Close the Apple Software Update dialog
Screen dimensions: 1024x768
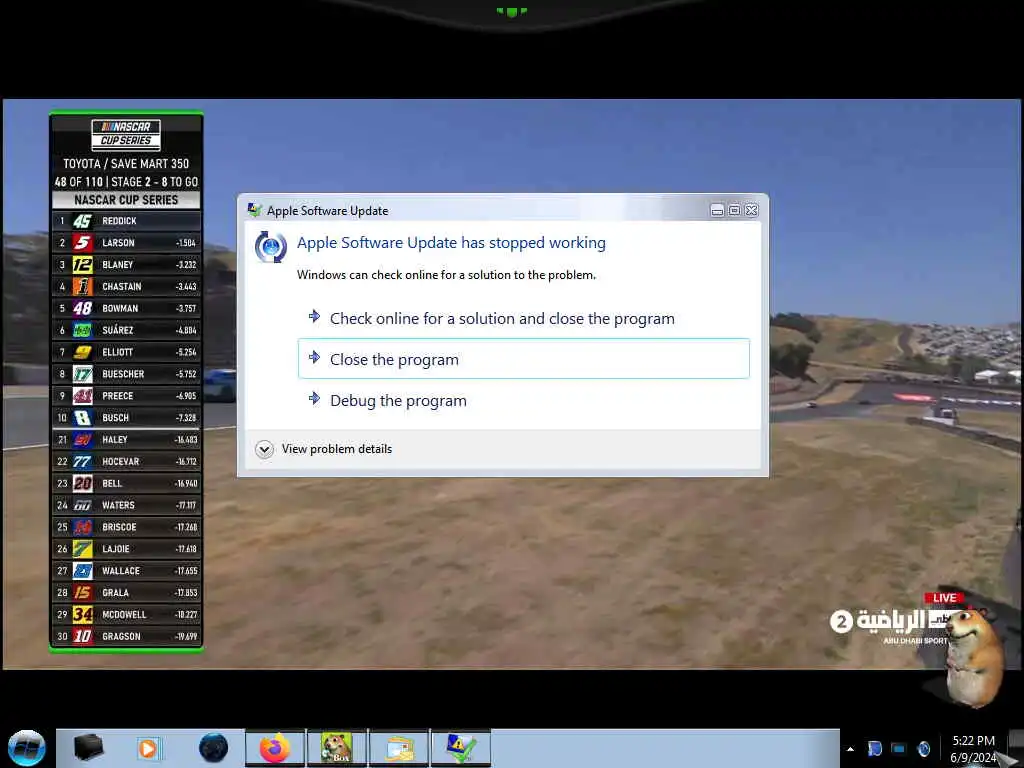tap(752, 210)
